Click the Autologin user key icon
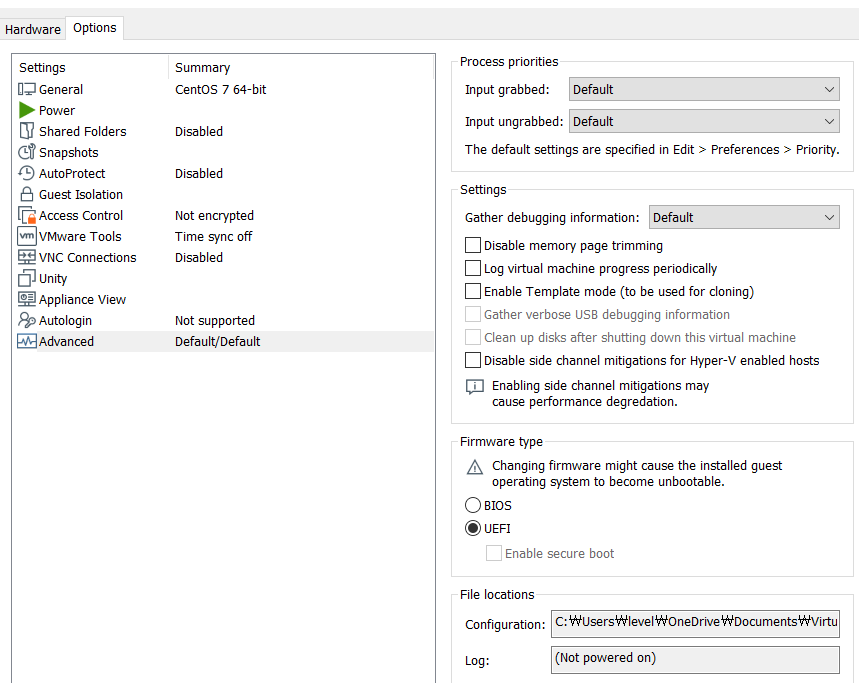 click(26, 320)
